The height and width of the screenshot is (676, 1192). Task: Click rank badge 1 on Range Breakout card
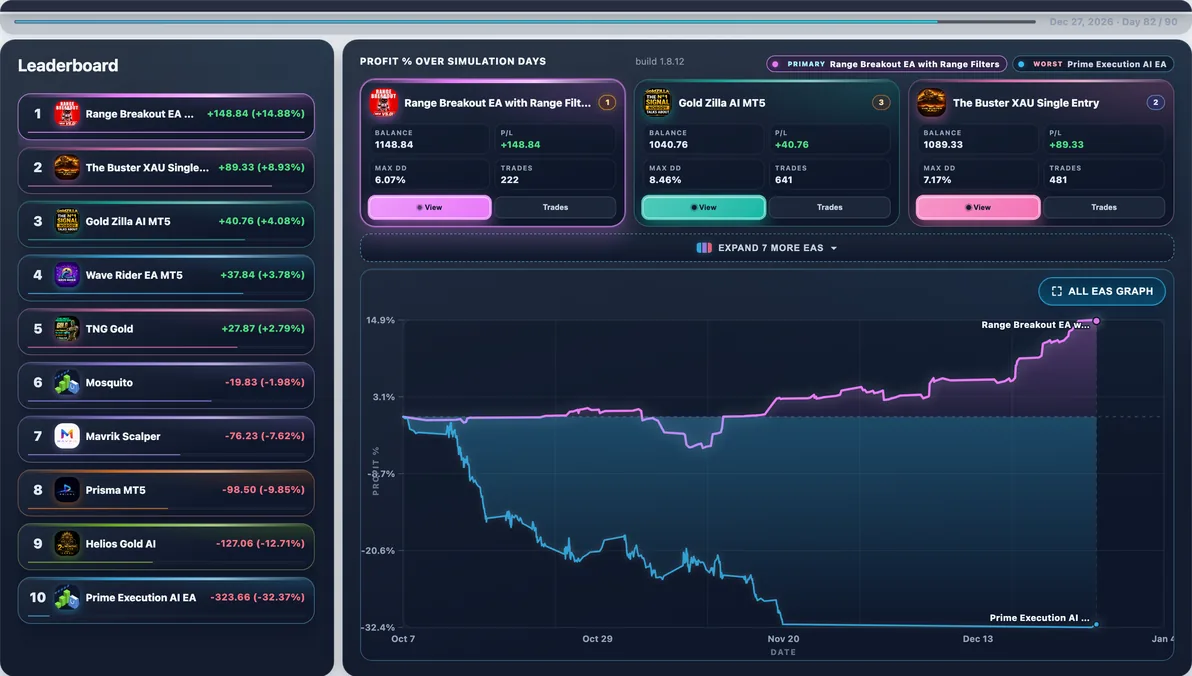(x=607, y=103)
